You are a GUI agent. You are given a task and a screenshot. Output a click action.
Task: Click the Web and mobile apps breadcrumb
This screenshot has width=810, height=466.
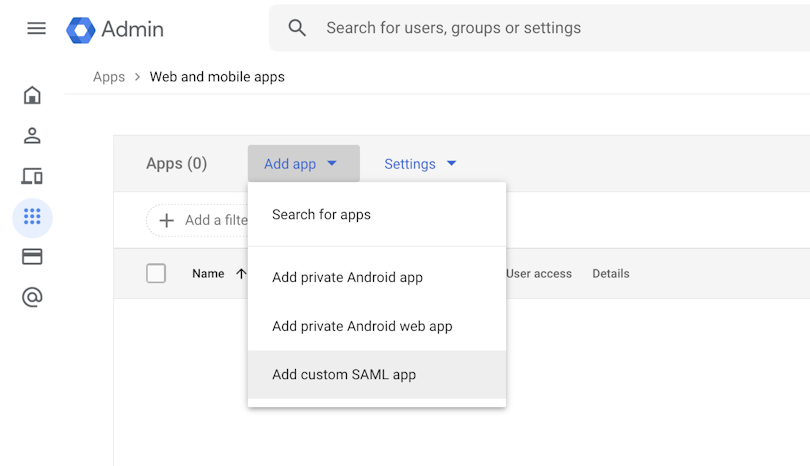coord(217,77)
